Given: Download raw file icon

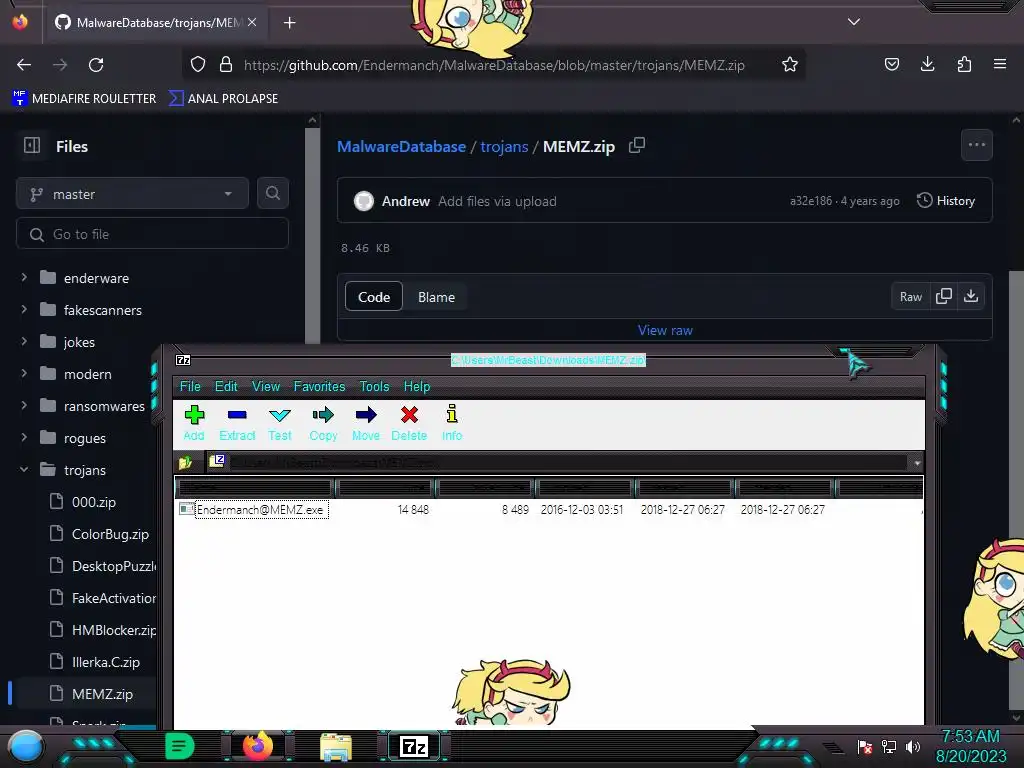Looking at the screenshot, I should click(971, 296).
